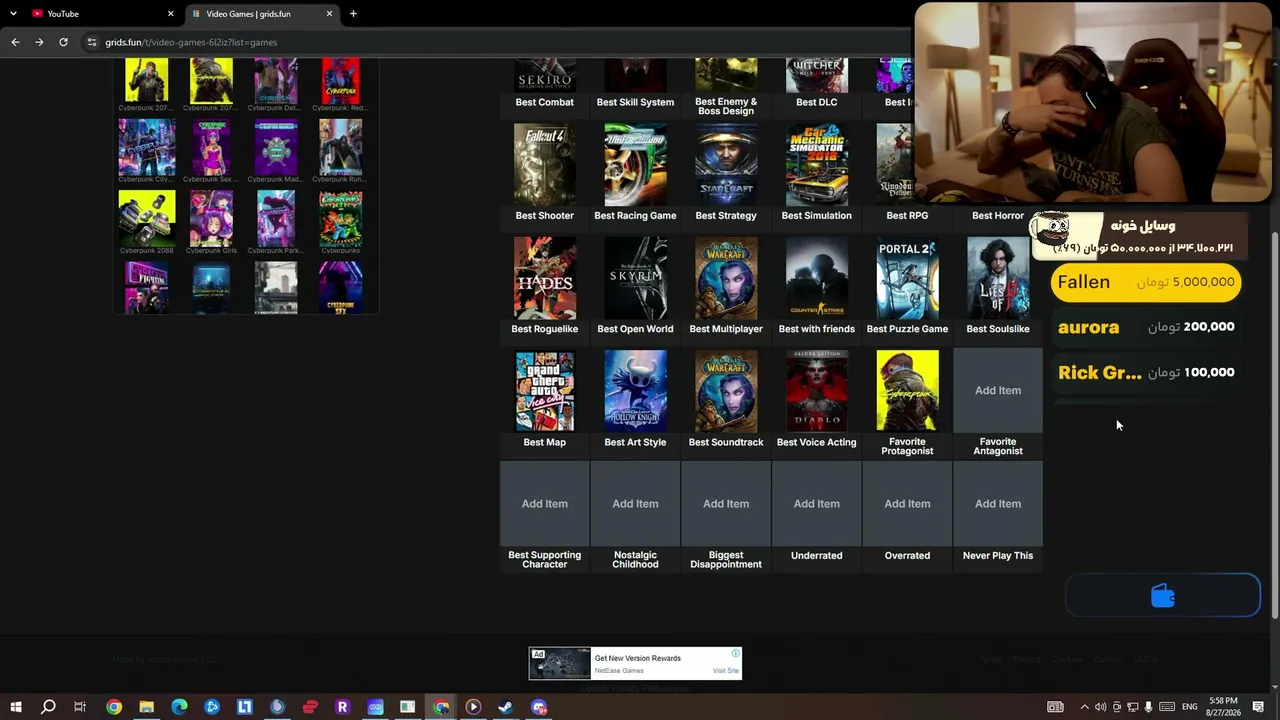Go forward with the browser forward arrow

pos(39,42)
